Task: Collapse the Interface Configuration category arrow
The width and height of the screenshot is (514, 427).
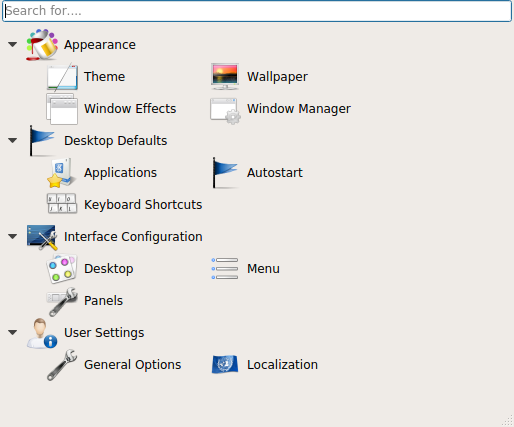Action: (x=13, y=236)
